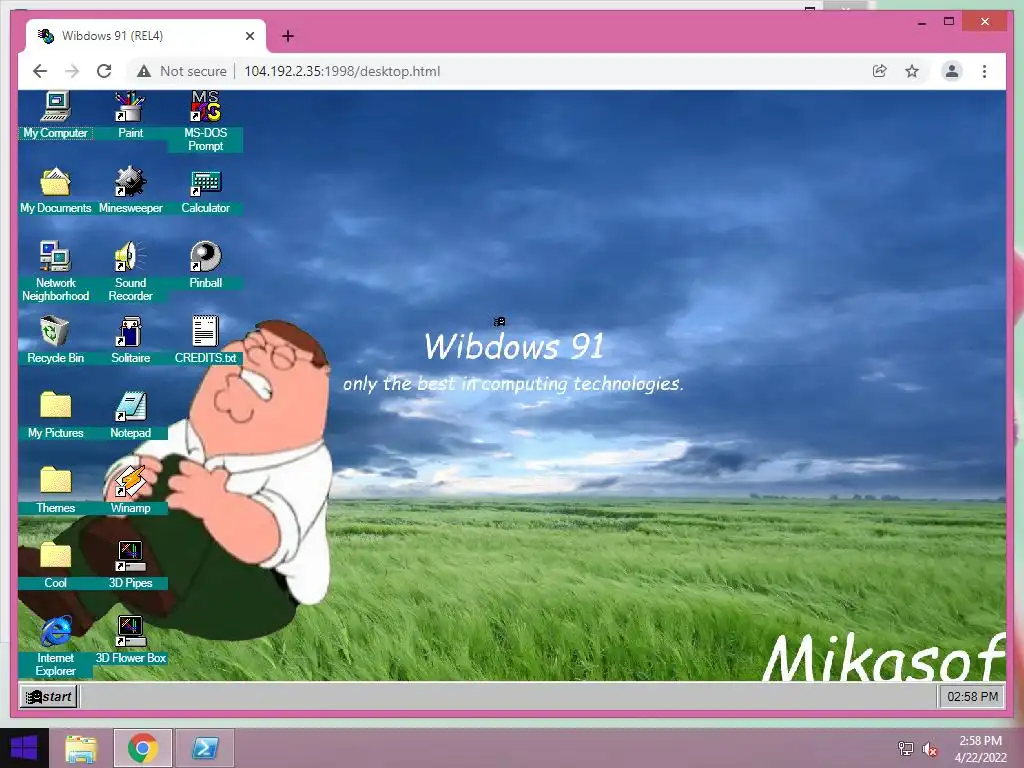
Task: Open a new browser tab
Action: point(288,37)
